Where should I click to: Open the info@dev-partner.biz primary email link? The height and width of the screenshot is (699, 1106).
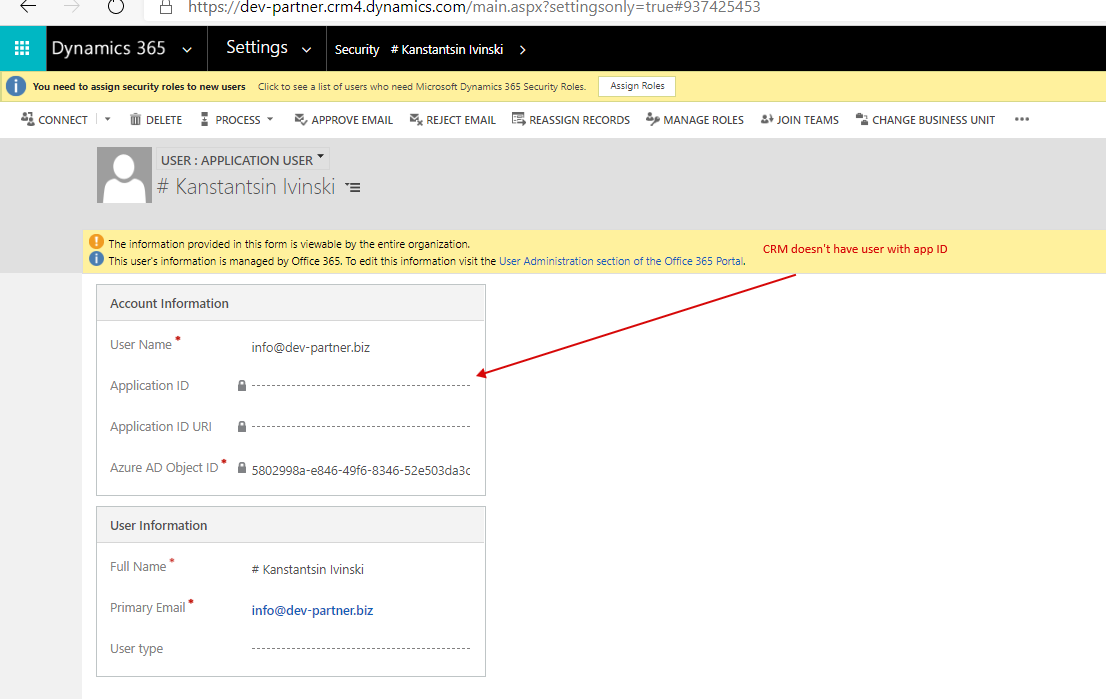click(312, 610)
